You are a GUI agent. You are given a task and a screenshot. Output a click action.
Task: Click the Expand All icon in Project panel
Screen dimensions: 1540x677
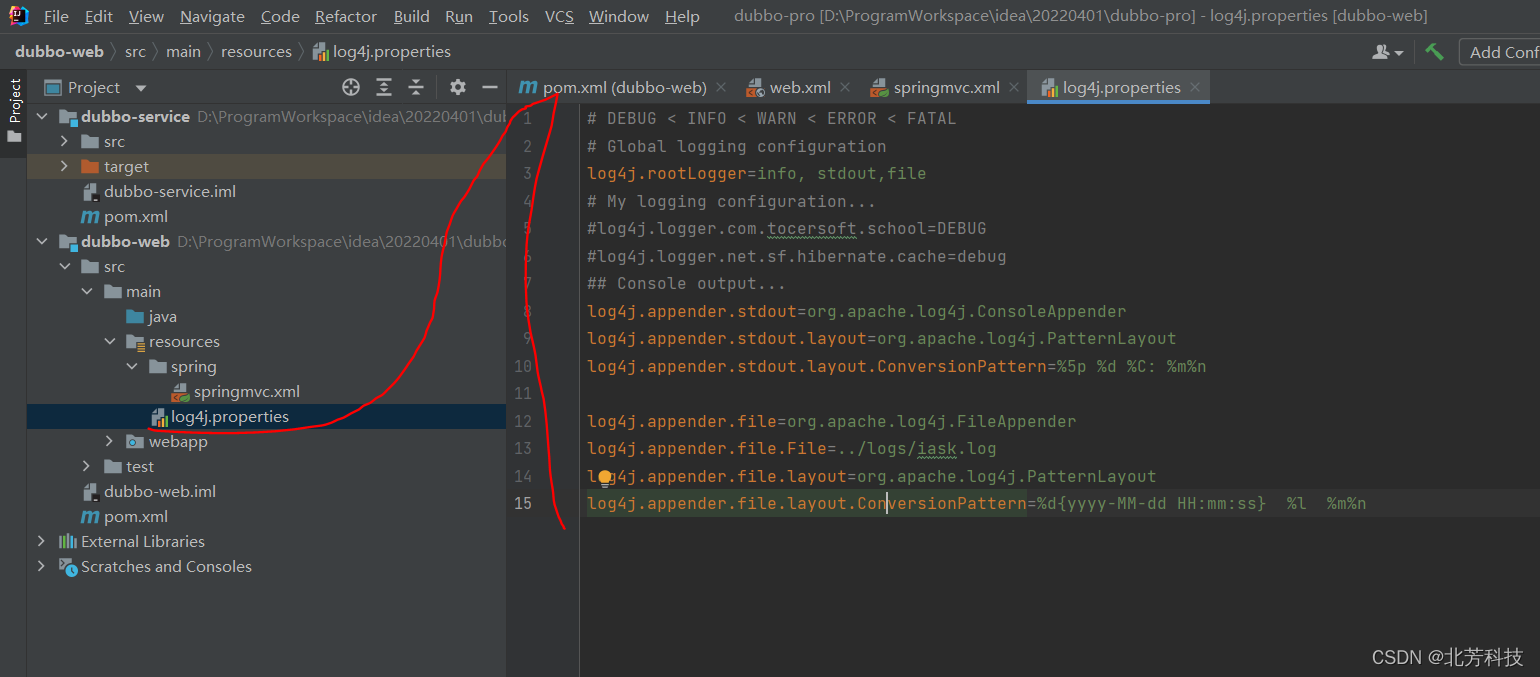[x=384, y=87]
